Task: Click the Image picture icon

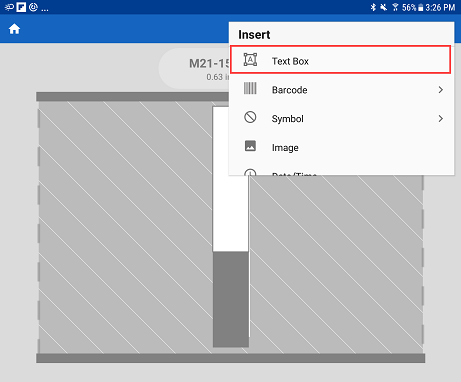Action: (x=250, y=146)
